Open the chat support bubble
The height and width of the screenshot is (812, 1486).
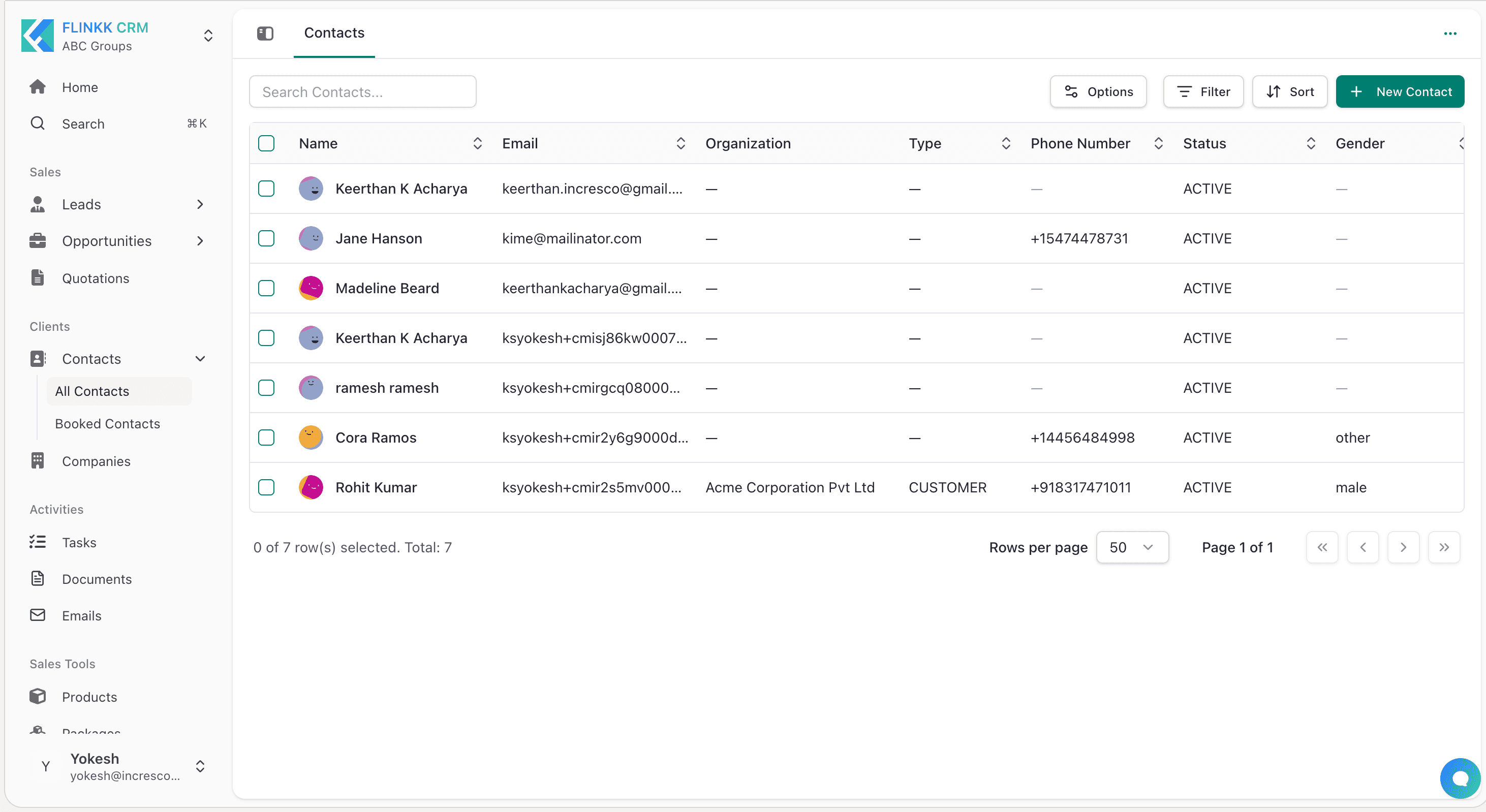[x=1460, y=778]
